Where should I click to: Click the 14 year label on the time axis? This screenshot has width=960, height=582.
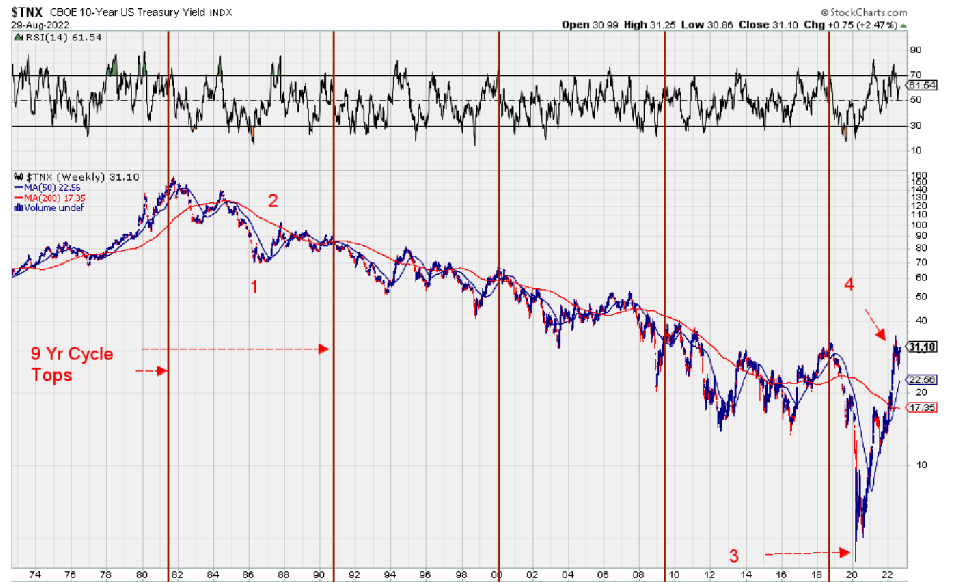[745, 575]
